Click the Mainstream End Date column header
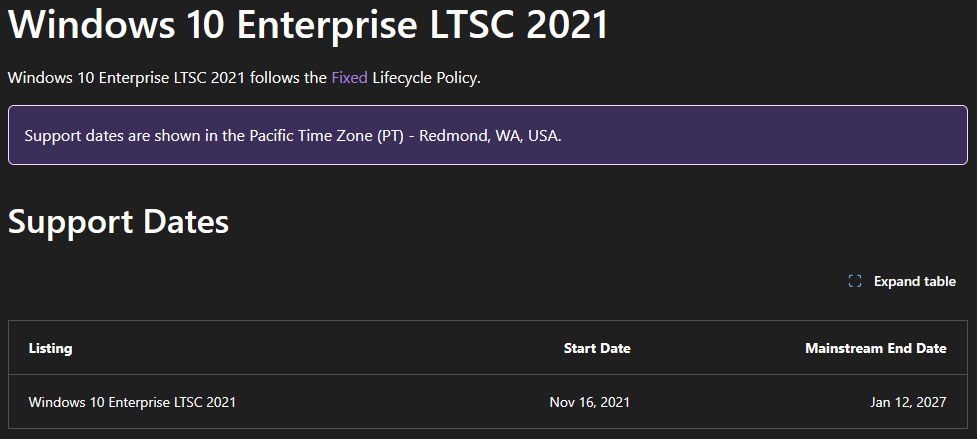Image resolution: width=977 pixels, height=439 pixels. tap(875, 349)
